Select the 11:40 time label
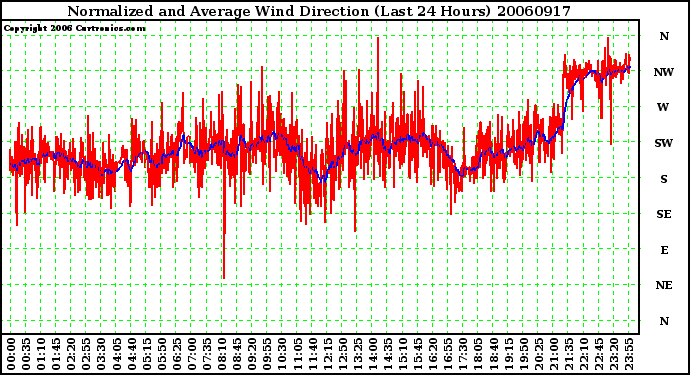 click(x=312, y=354)
